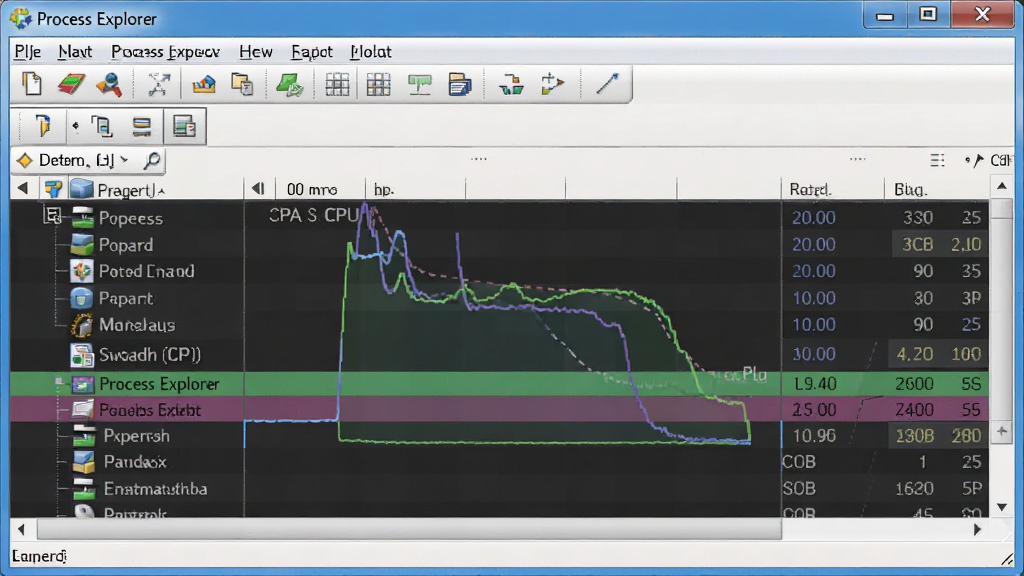The height and width of the screenshot is (576, 1024).
Task: Open the Detem dropdown
Action: [x=124, y=160]
